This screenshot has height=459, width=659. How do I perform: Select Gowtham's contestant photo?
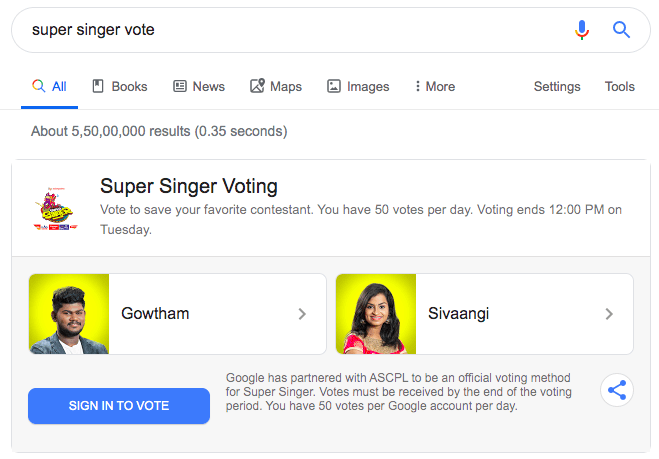click(69, 314)
